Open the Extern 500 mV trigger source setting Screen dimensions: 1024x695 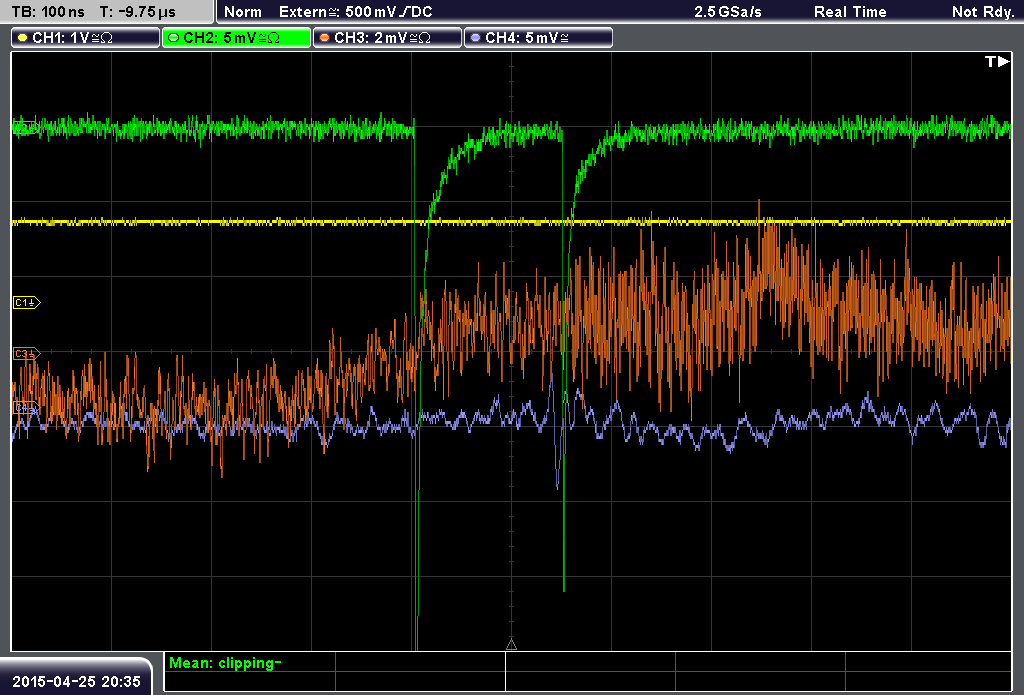pyautogui.click(x=355, y=12)
